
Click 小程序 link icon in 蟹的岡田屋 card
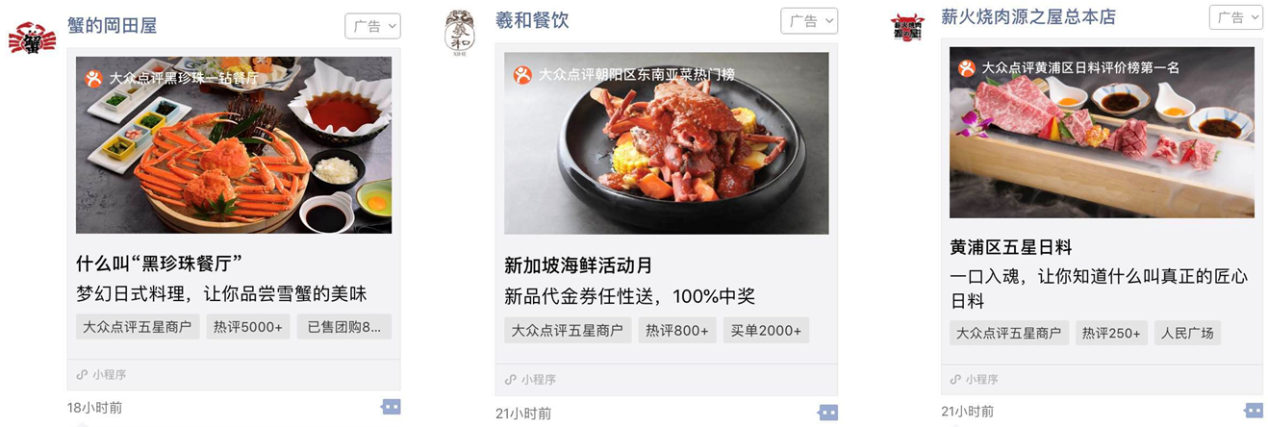[x=82, y=375]
